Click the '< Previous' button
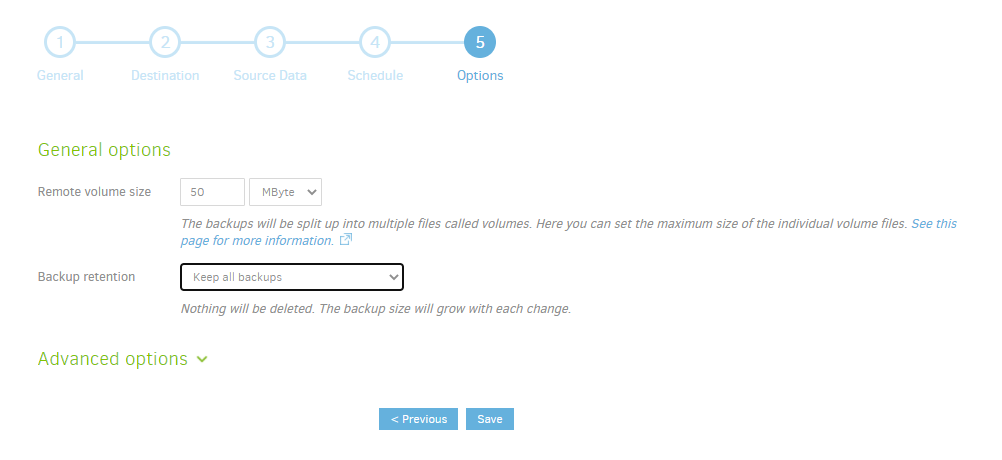The image size is (1002, 460). click(x=418, y=419)
